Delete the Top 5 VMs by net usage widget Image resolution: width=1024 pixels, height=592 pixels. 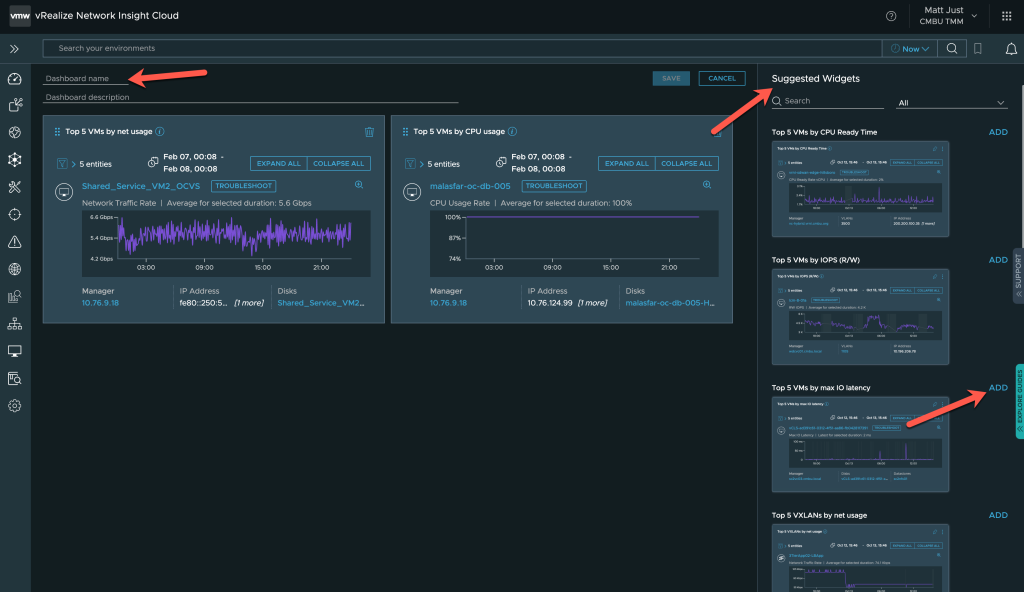pyautogui.click(x=369, y=132)
